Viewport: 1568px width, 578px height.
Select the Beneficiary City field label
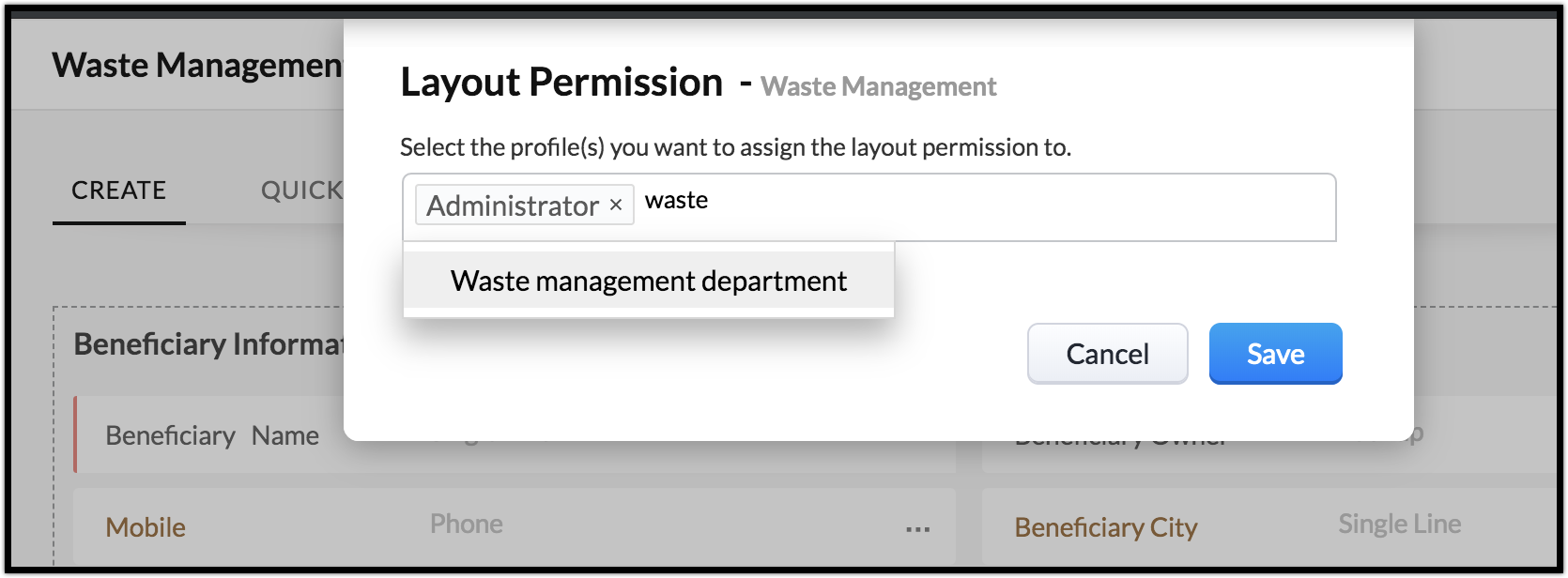pyautogui.click(x=1106, y=527)
